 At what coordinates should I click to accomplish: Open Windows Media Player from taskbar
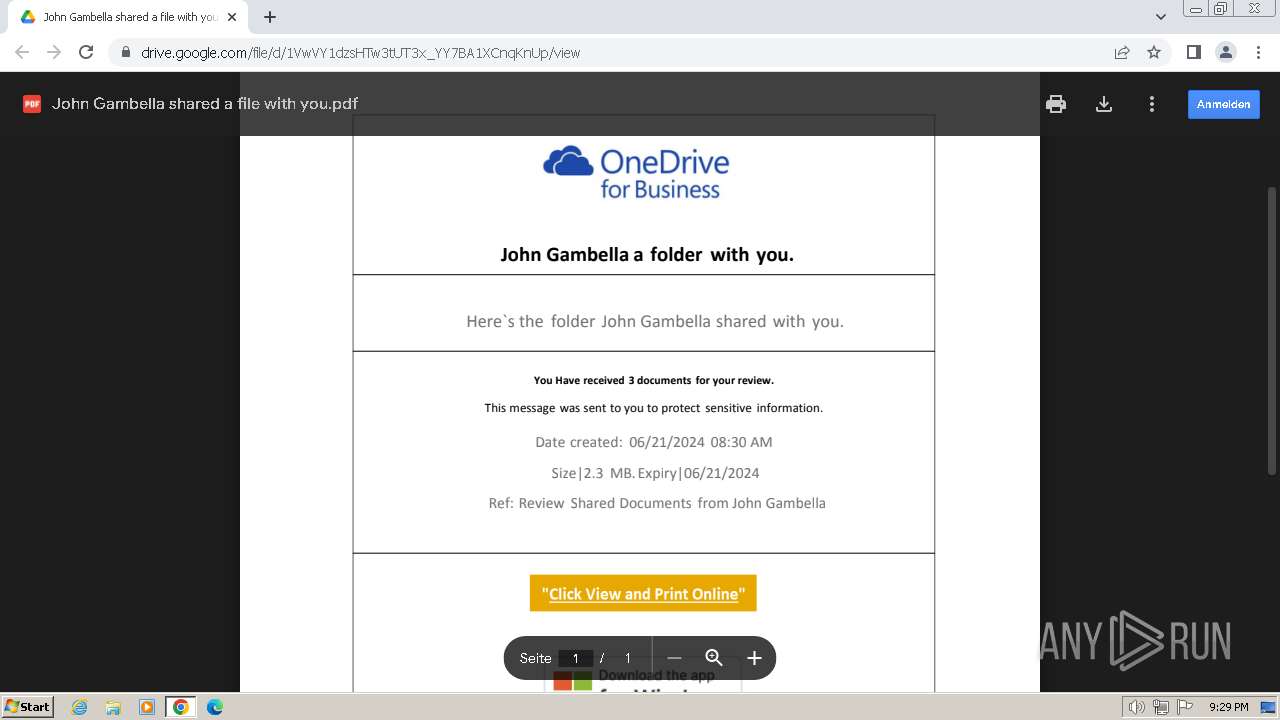[x=147, y=707]
